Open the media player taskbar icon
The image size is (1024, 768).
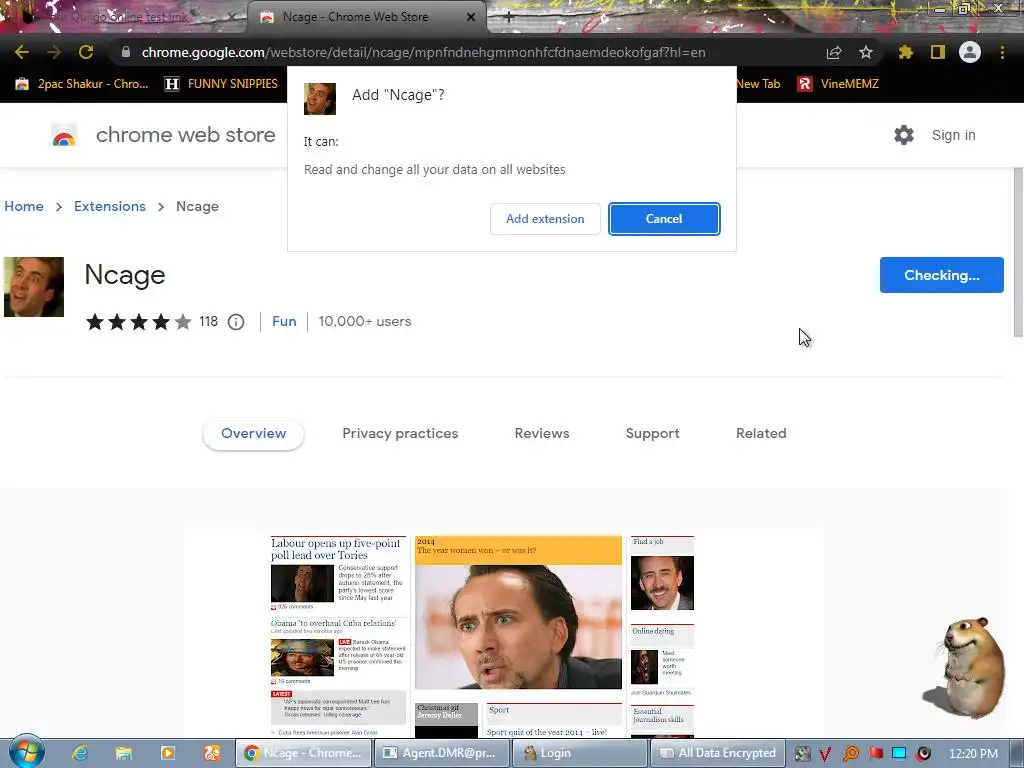tap(168, 753)
